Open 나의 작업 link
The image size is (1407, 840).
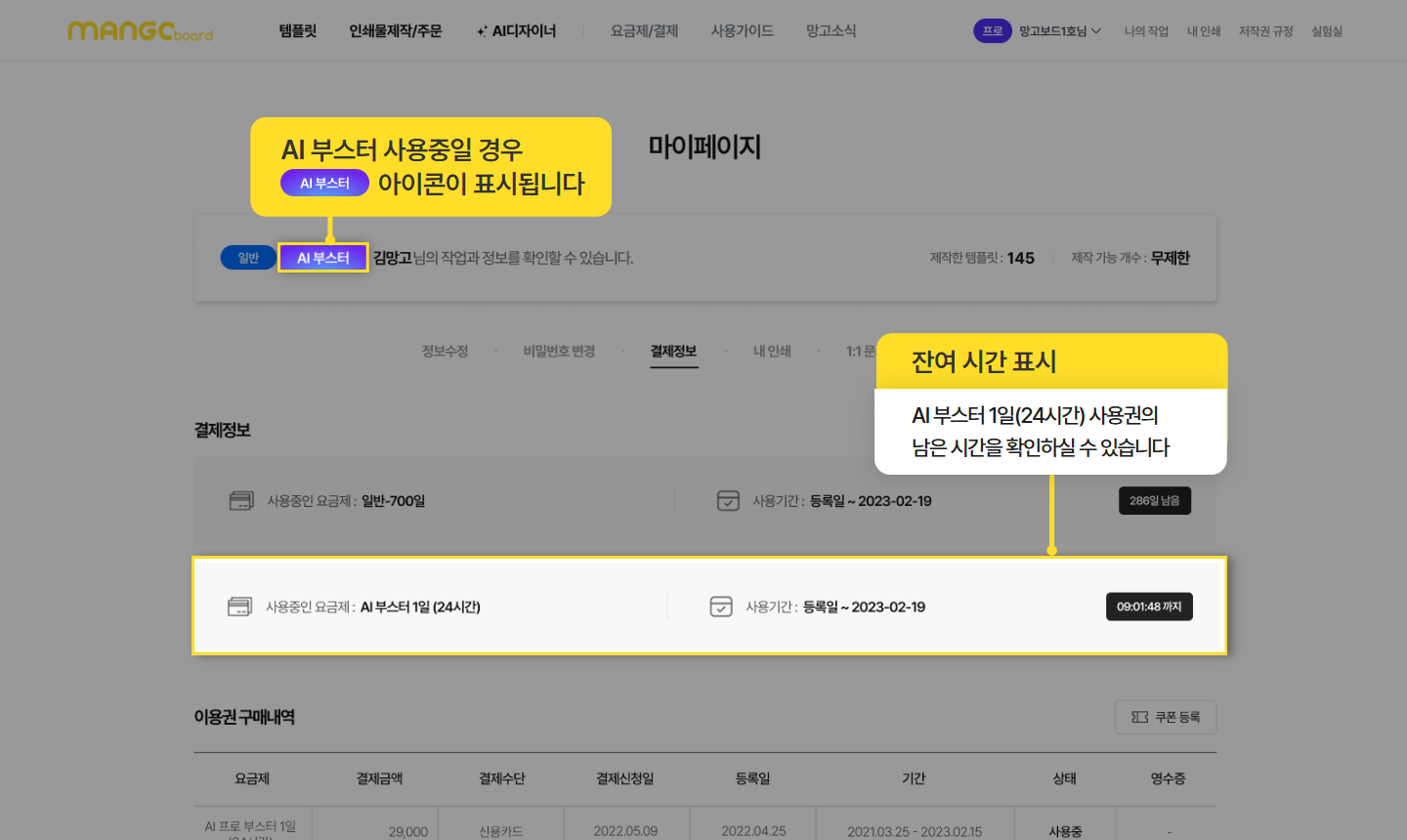point(1146,31)
